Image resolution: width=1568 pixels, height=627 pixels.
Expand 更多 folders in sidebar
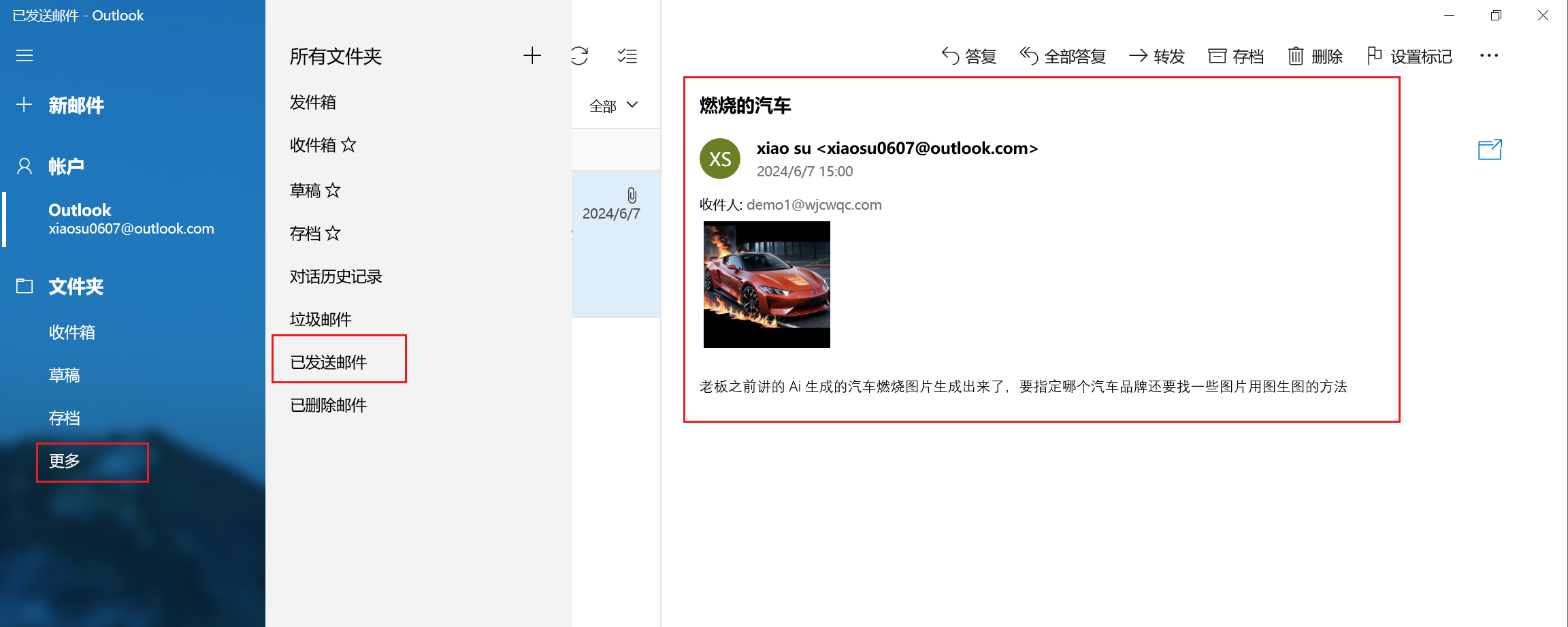pos(65,462)
